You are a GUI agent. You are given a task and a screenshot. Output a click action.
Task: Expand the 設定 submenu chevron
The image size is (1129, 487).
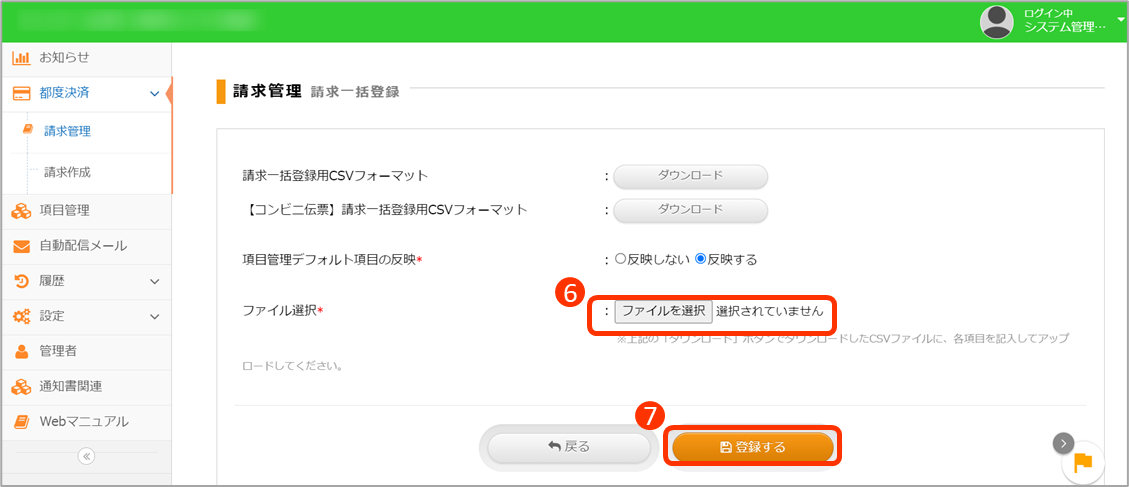pos(154,316)
